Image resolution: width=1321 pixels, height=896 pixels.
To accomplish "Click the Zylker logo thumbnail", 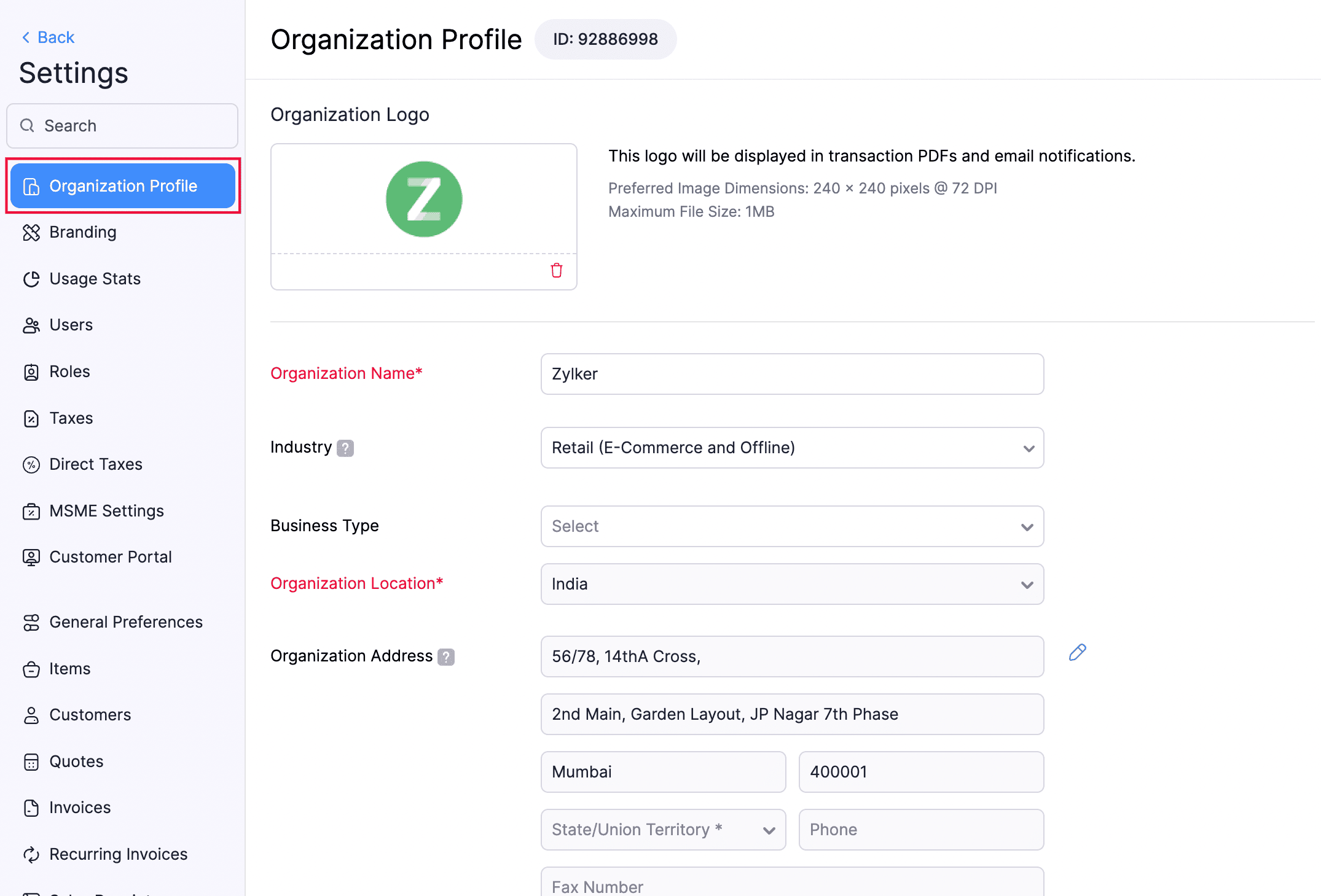I will point(424,199).
